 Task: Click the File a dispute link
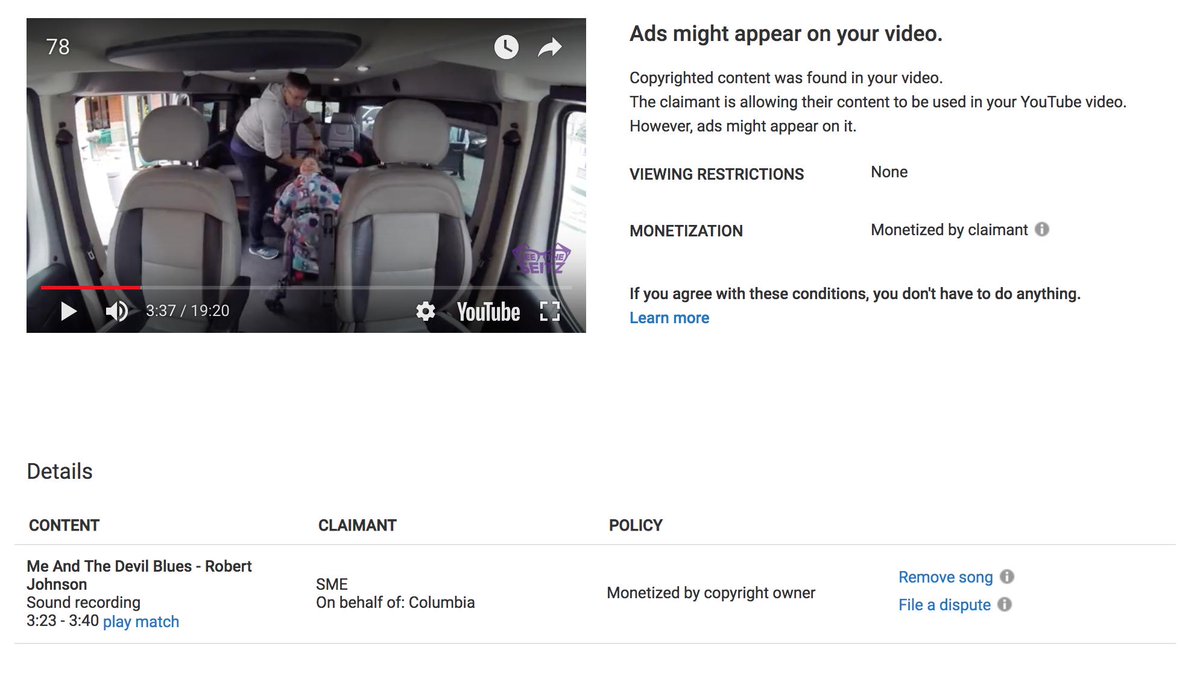click(x=944, y=605)
